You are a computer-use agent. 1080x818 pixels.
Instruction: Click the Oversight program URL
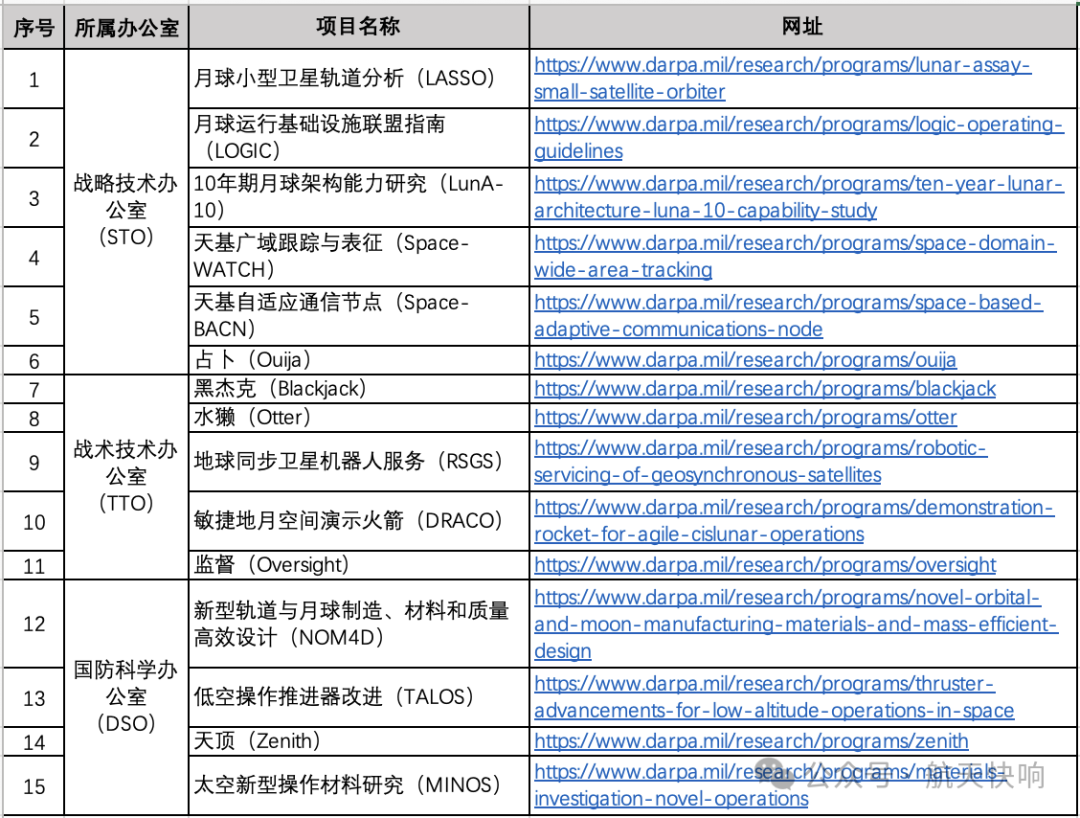point(764,565)
